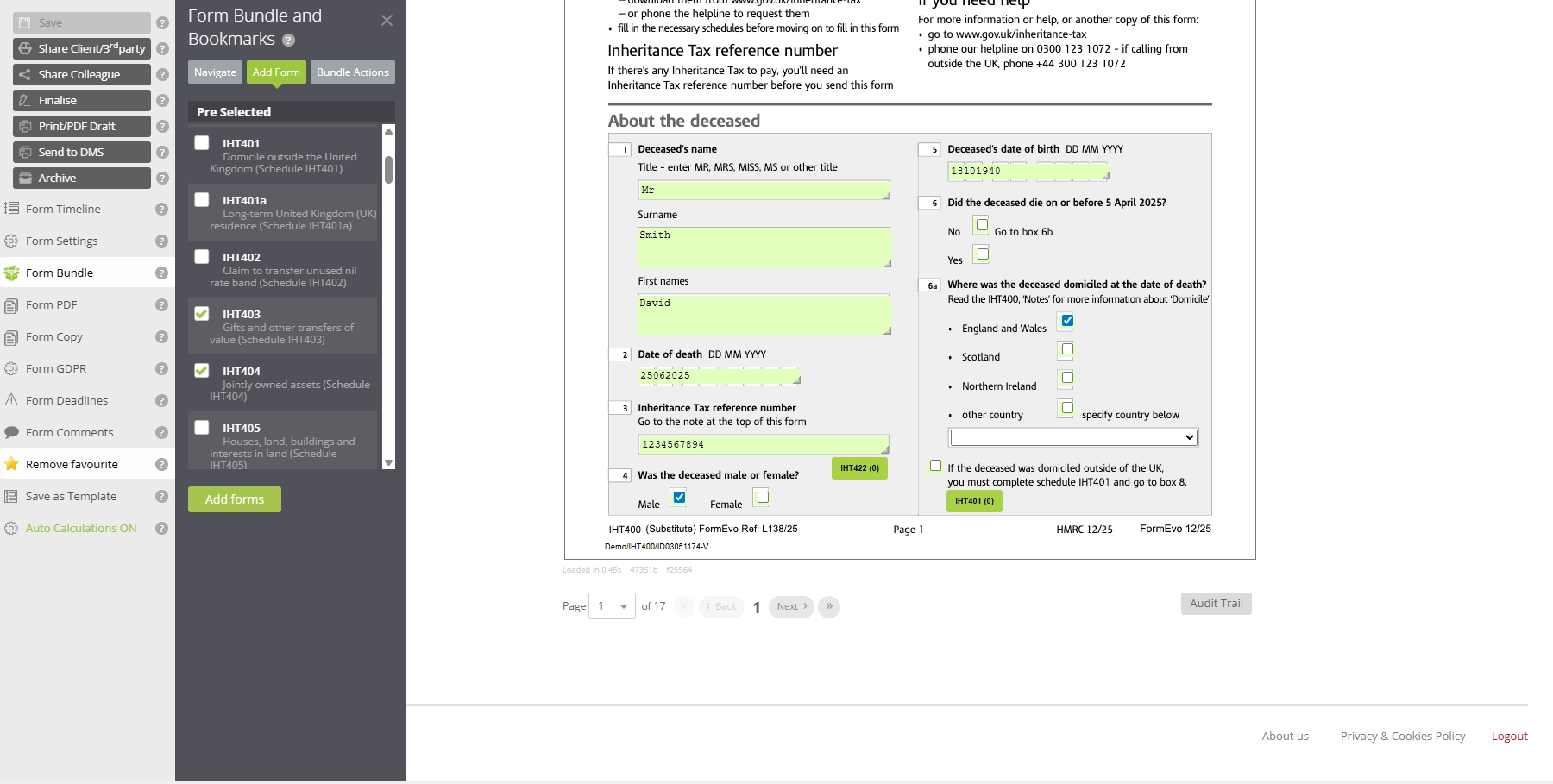
Task: Switch to the Navigate tab
Action: tap(215, 72)
